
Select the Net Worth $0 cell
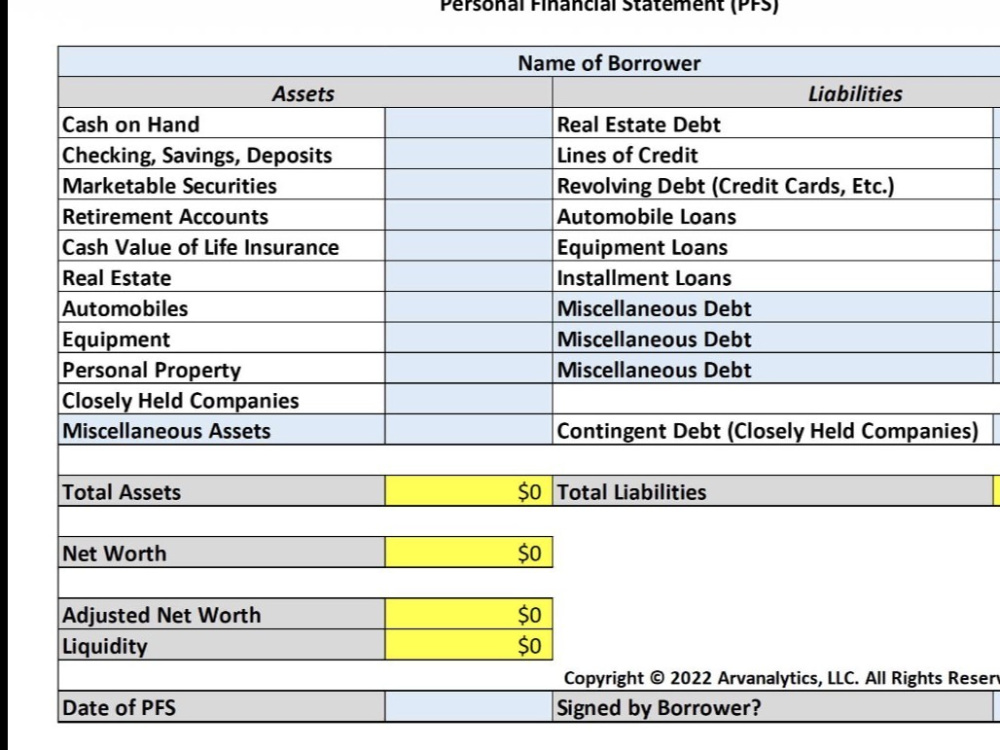coord(469,552)
